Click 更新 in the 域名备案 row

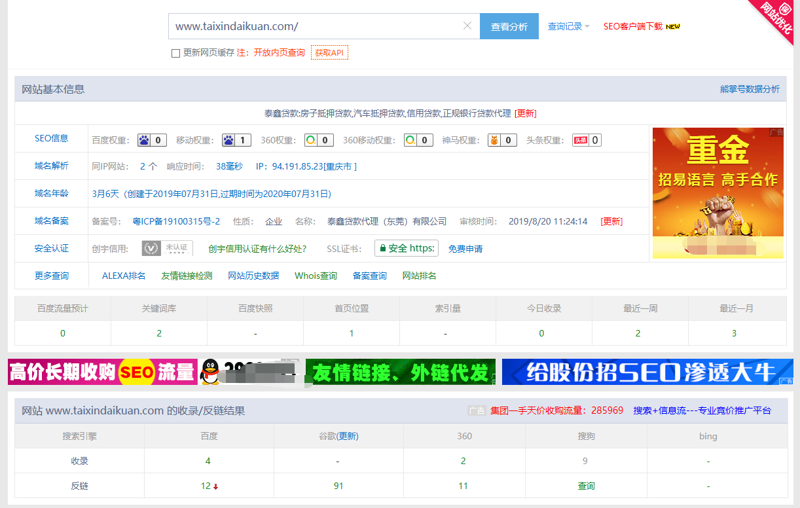pos(612,221)
